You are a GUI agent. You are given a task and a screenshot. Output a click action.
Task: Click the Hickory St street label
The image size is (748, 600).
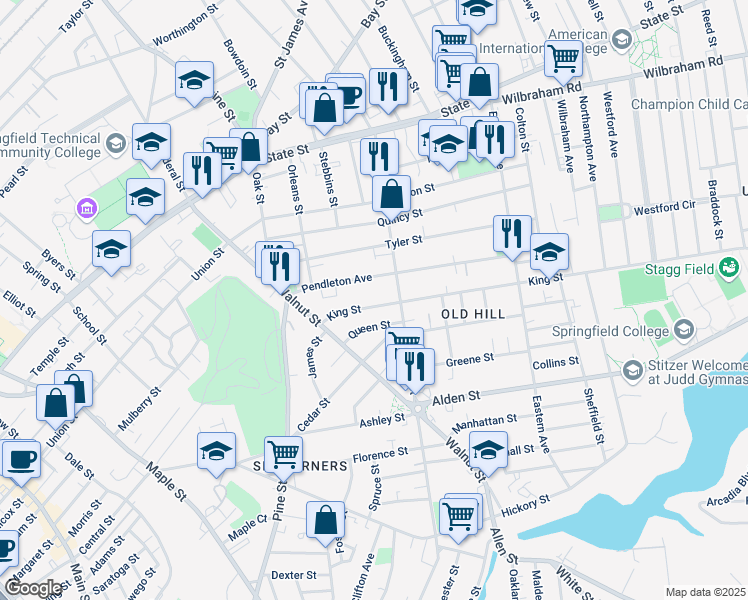click(x=526, y=506)
